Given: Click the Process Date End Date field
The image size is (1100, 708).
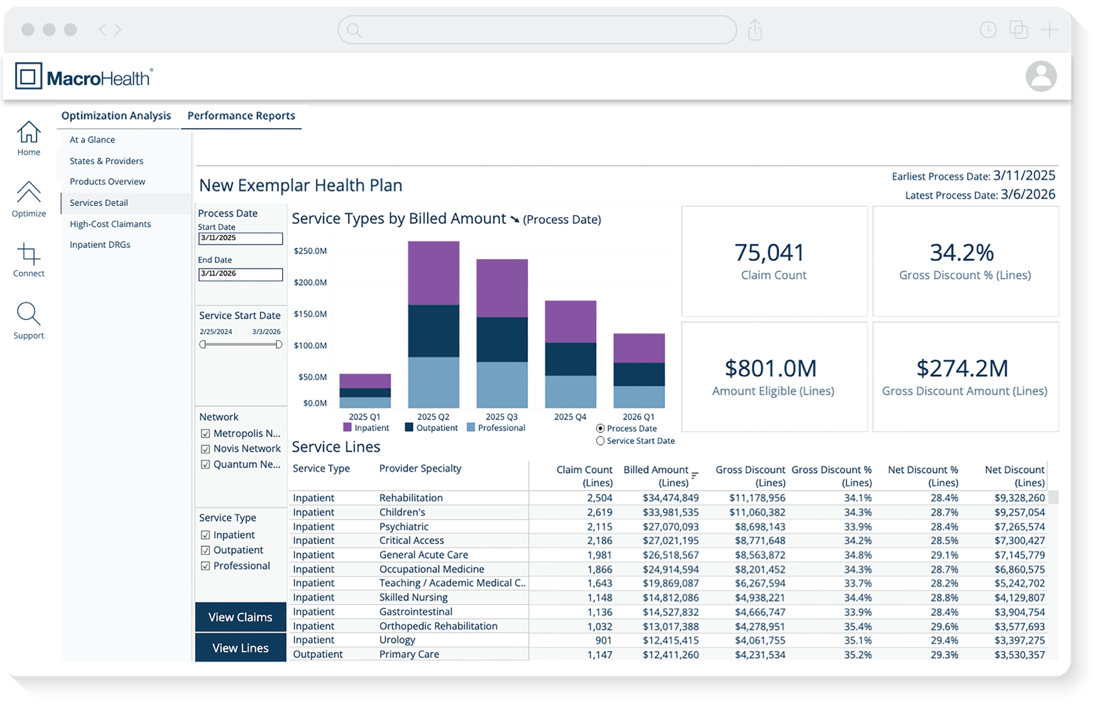Looking at the screenshot, I should pyautogui.click(x=241, y=274).
